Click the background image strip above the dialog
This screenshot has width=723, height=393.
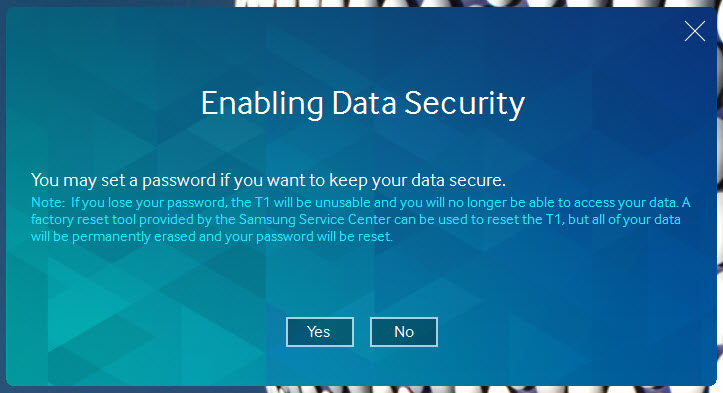(x=475, y=3)
